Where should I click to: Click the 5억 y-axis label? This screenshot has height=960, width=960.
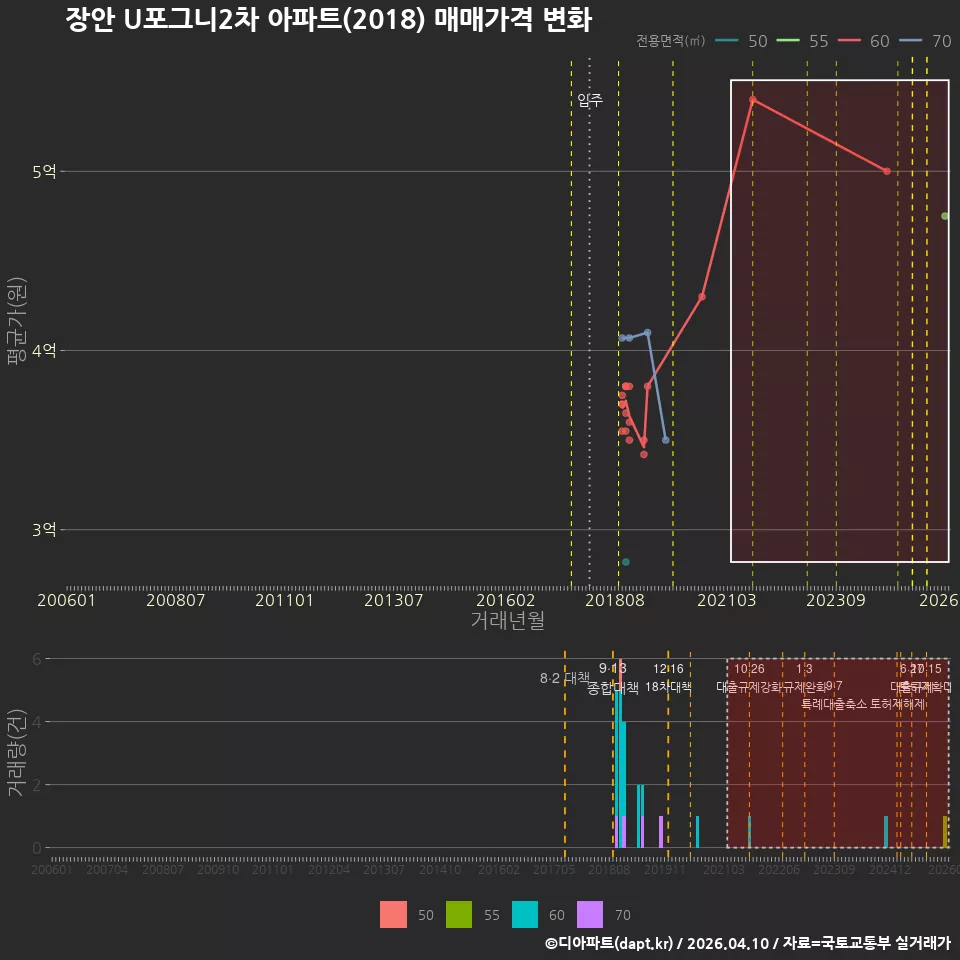(44, 171)
